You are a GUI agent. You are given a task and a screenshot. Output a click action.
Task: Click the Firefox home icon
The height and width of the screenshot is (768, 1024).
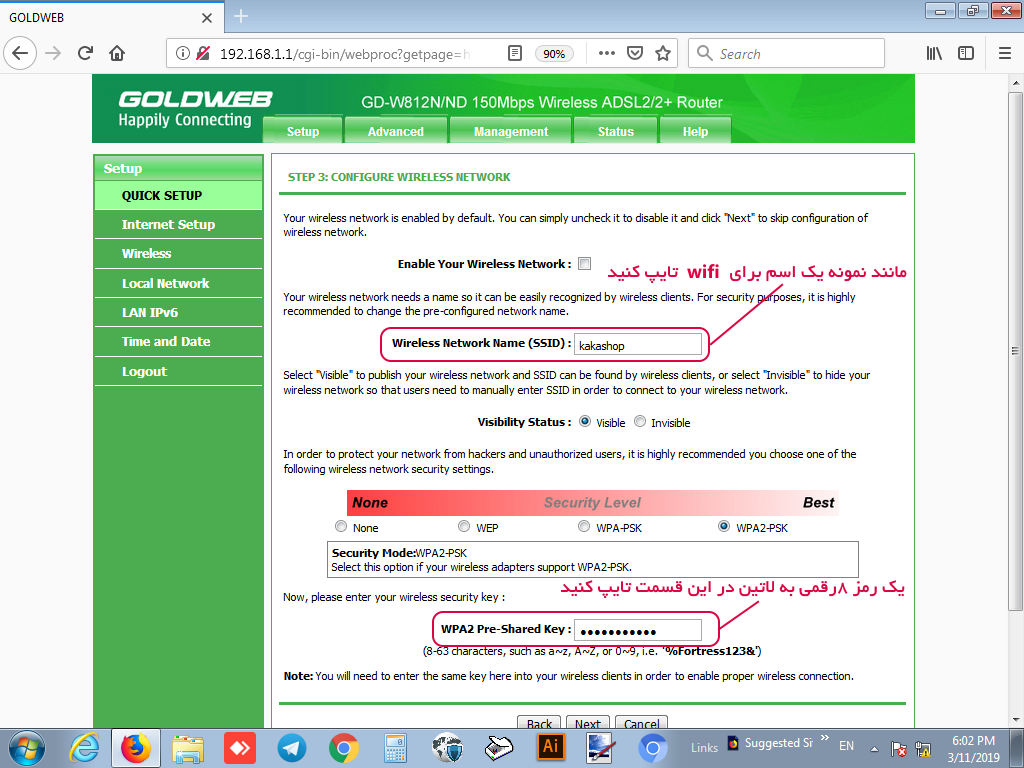click(x=117, y=53)
